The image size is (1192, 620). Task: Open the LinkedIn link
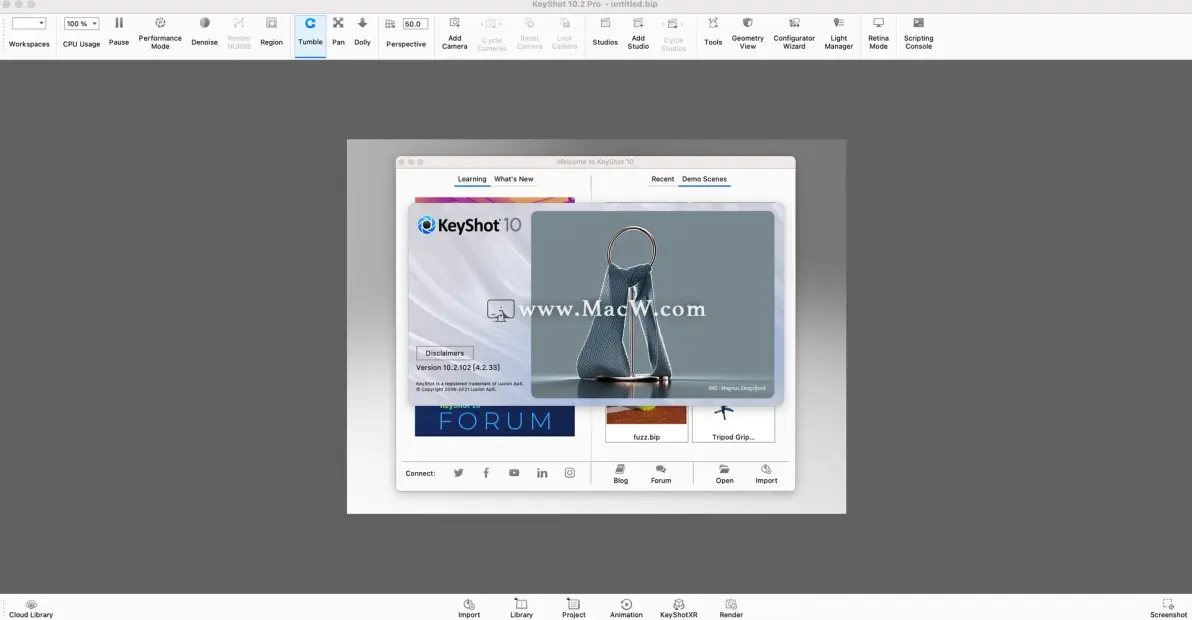542,473
